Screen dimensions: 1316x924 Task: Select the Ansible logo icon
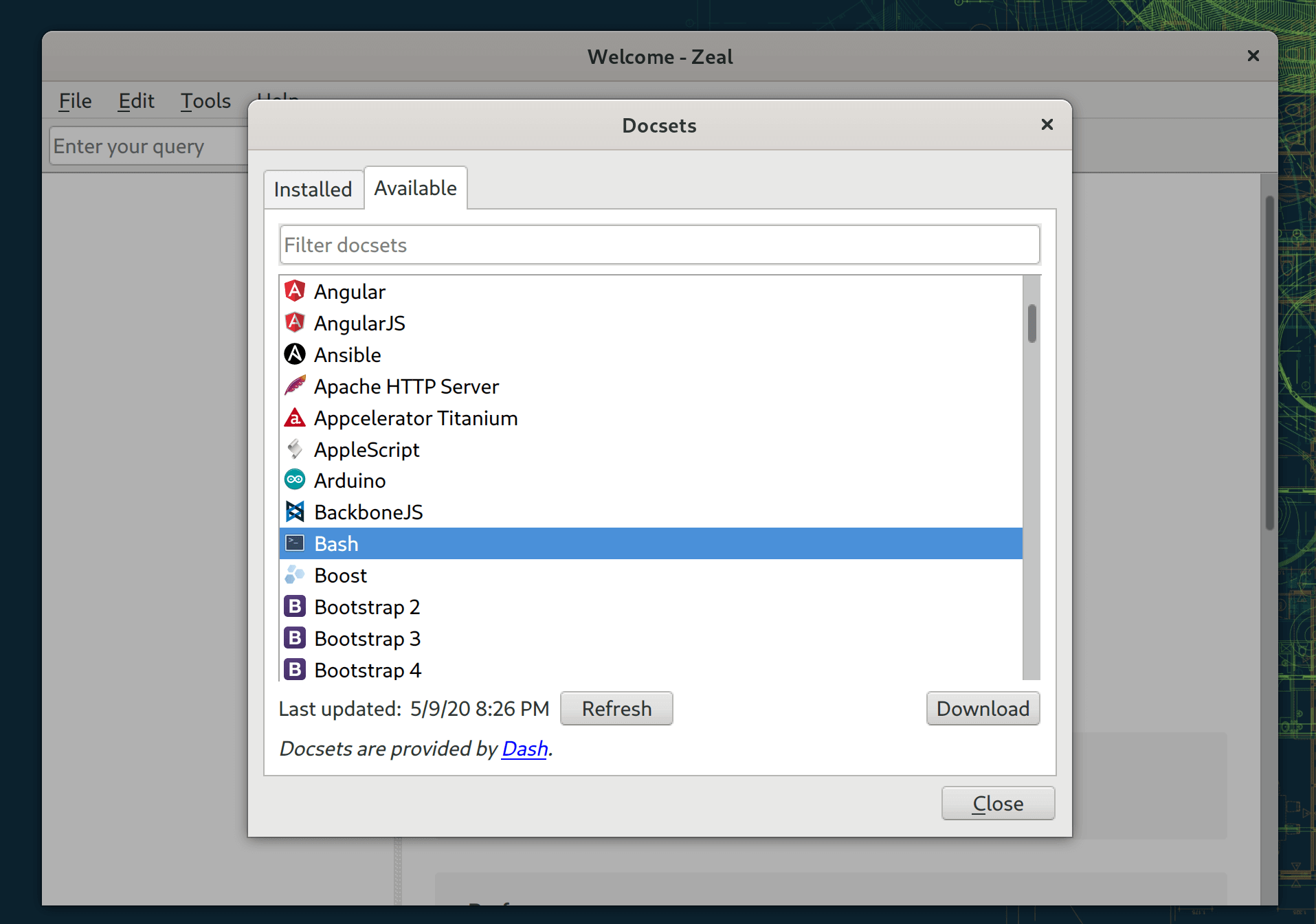click(295, 354)
